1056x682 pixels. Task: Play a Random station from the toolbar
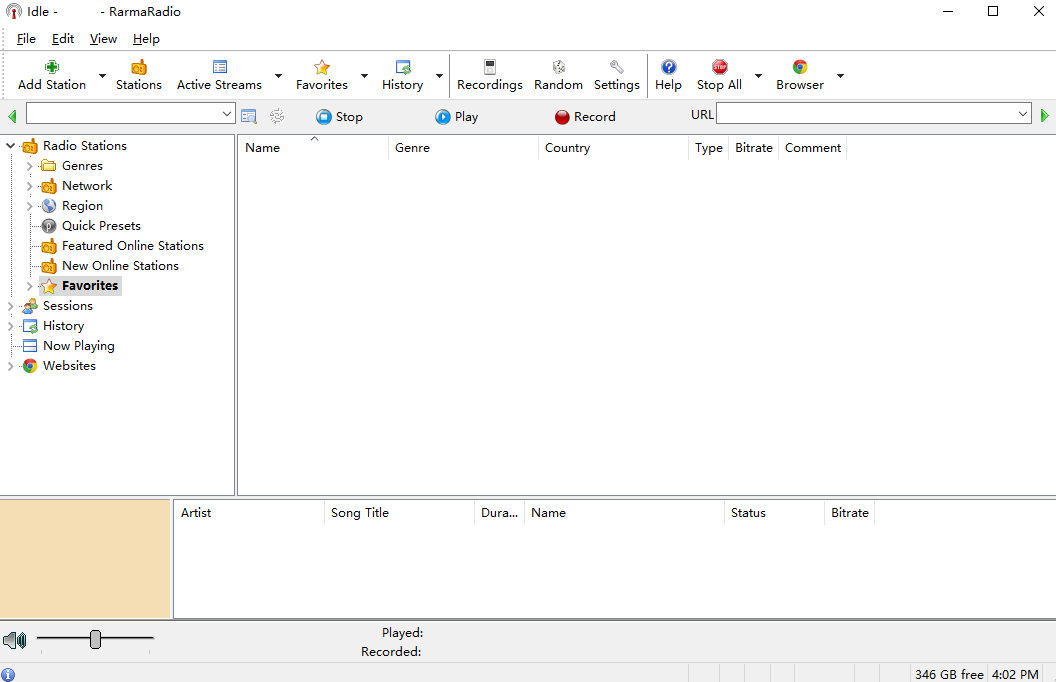coord(558,75)
